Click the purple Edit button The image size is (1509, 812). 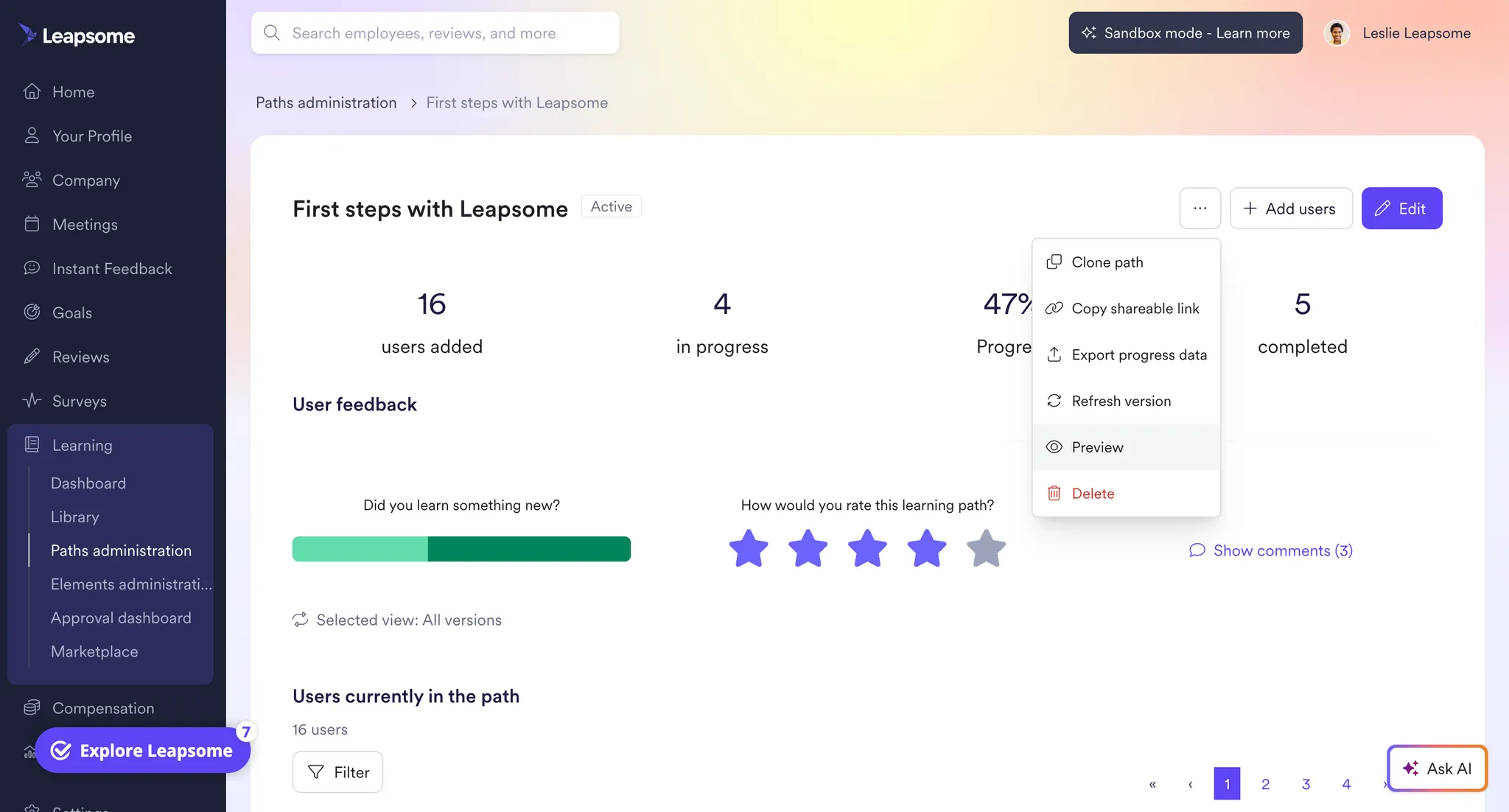click(1401, 209)
